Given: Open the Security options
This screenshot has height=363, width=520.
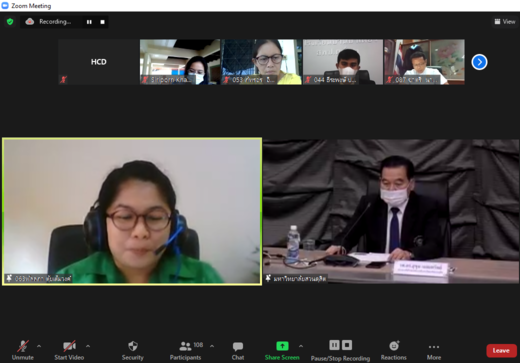Looking at the screenshot, I should pos(133,350).
